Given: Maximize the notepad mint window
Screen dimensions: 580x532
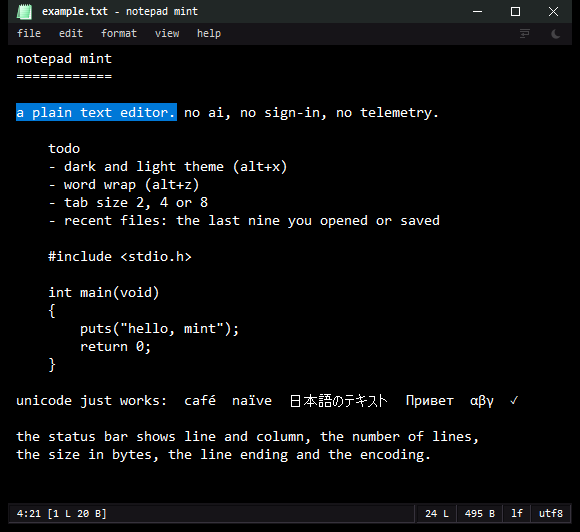Looking at the screenshot, I should (515, 11).
